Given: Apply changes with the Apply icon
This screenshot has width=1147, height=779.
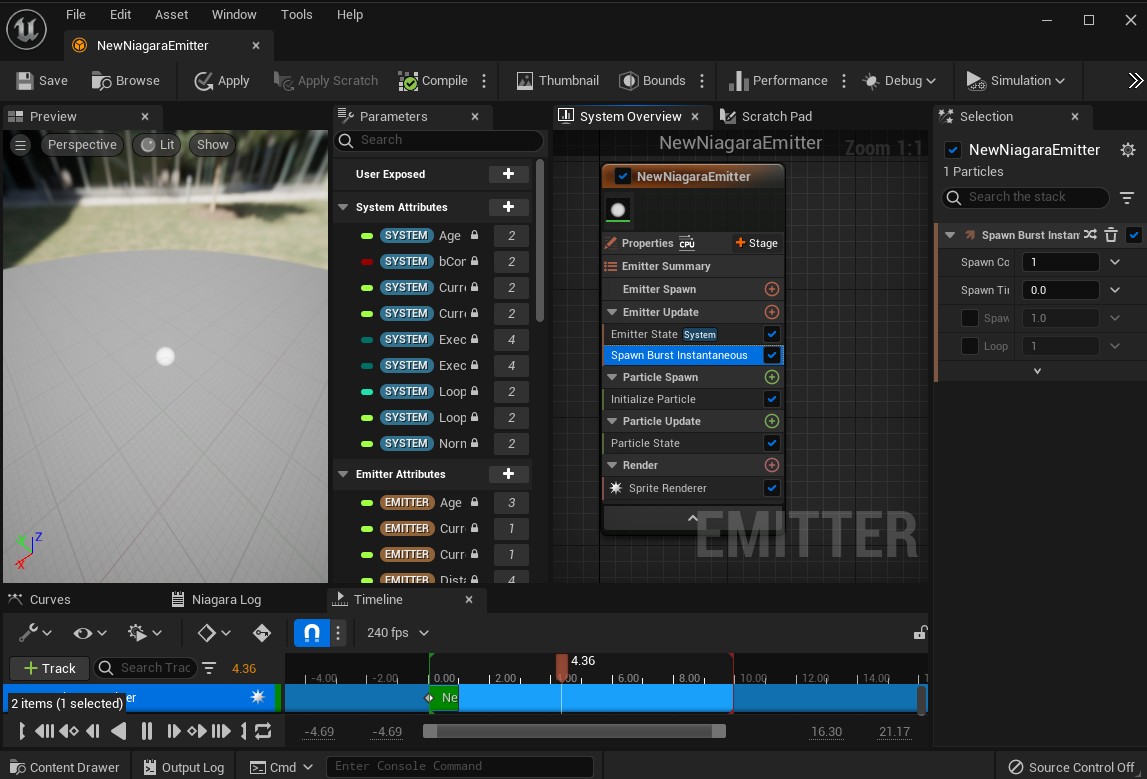Looking at the screenshot, I should coord(203,80).
